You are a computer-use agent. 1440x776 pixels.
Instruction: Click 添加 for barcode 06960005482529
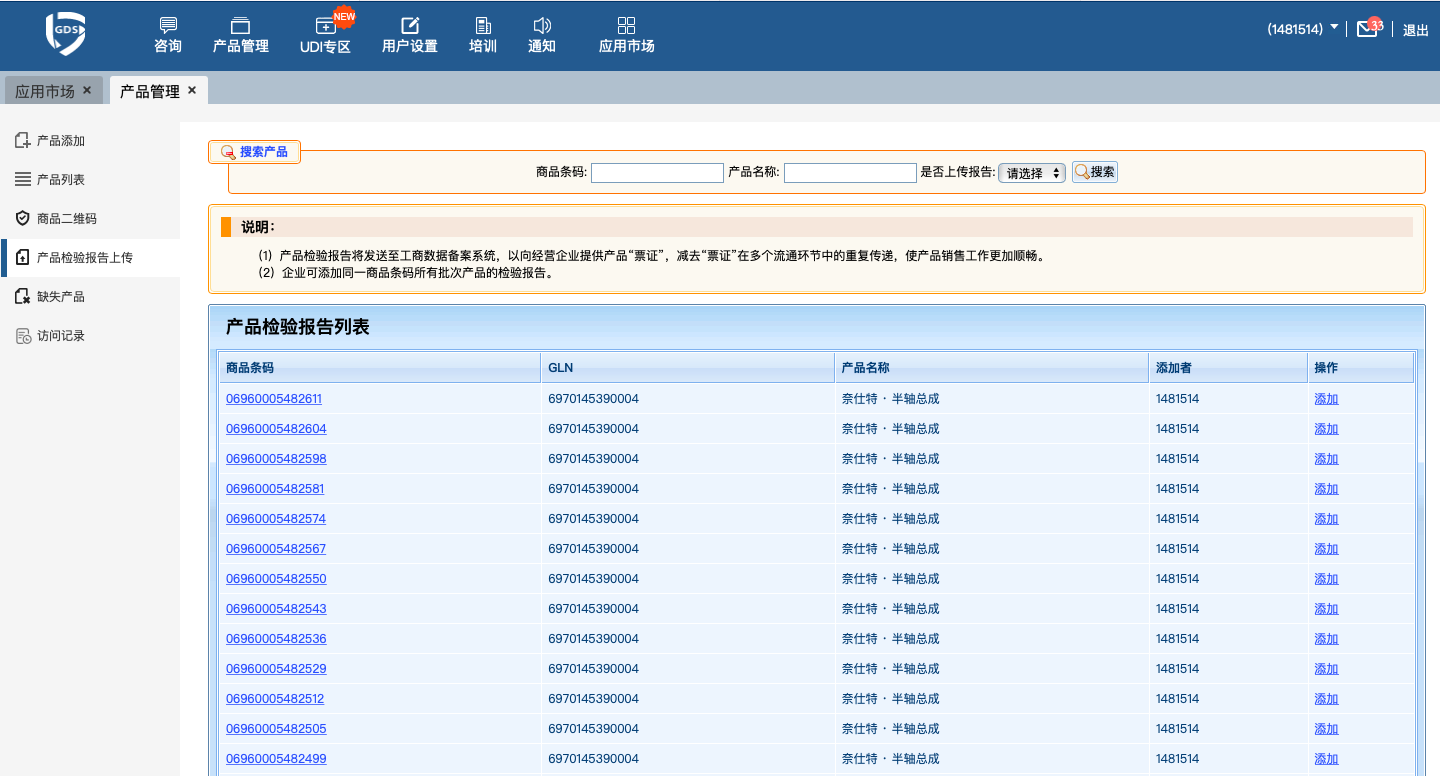tap(1326, 669)
